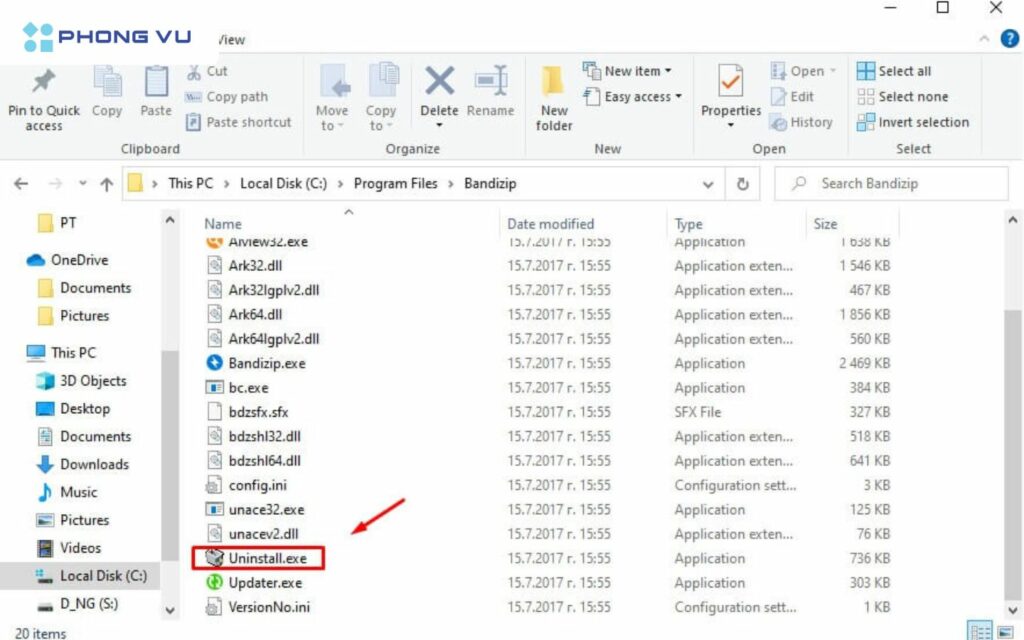Click Select all in the ribbon
Viewport: 1024px width, 640px height.
coord(895,71)
